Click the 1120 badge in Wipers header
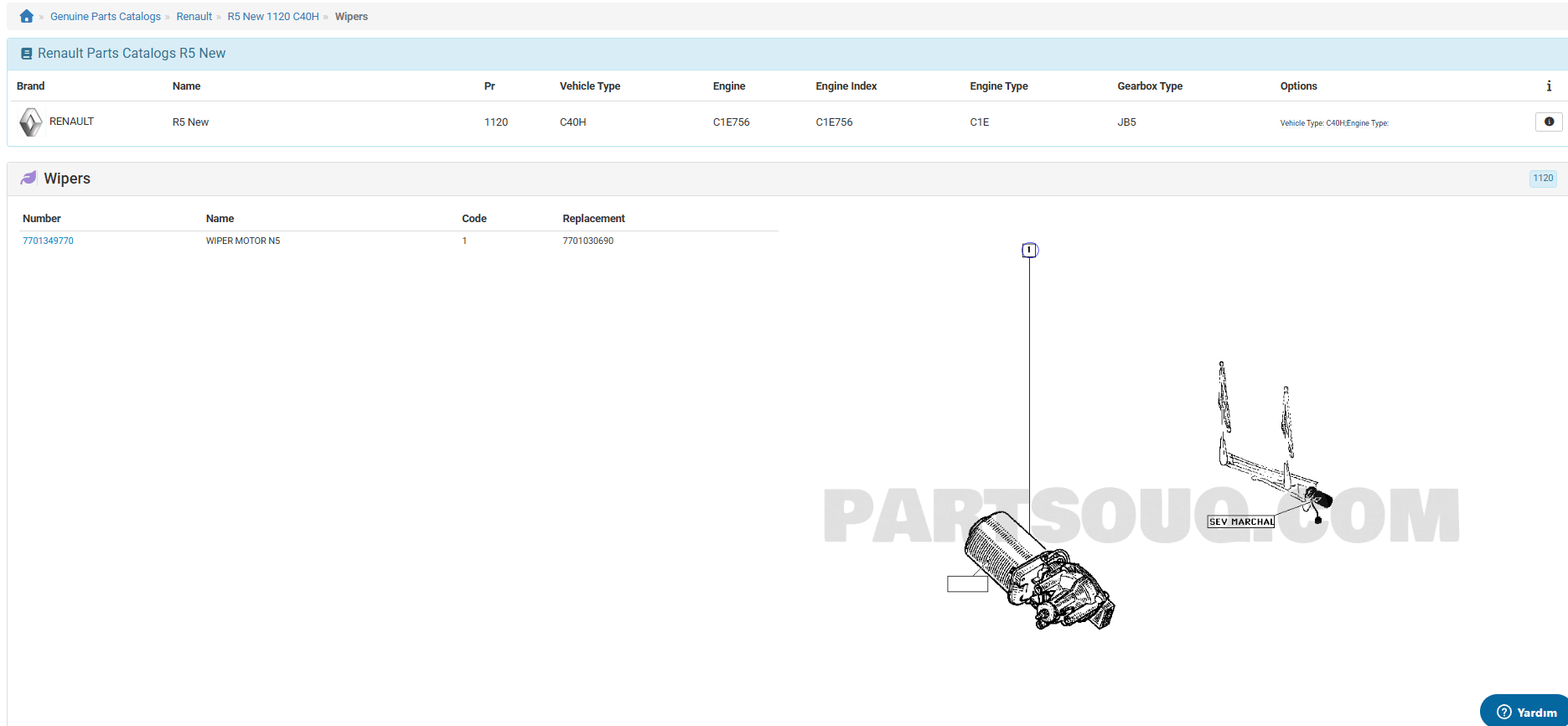Viewport: 1568px width, 726px height. point(1543,179)
